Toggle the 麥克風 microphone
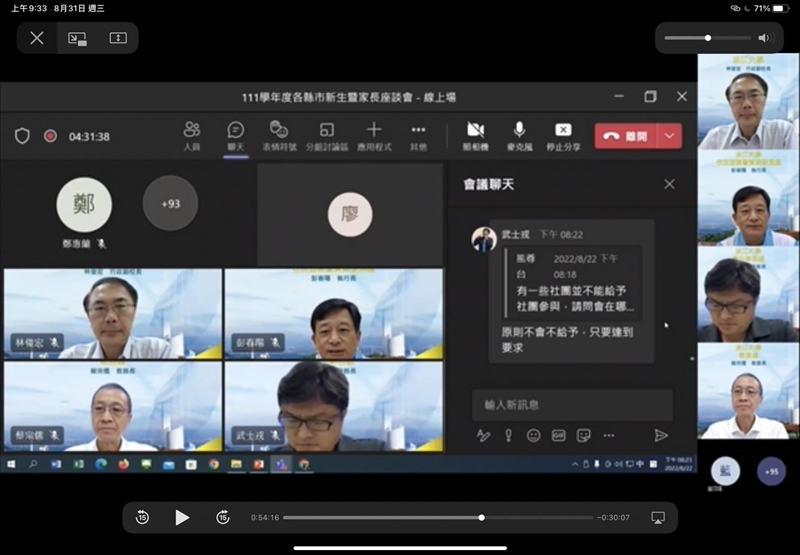Image resolution: width=800 pixels, height=555 pixels. tap(519, 135)
